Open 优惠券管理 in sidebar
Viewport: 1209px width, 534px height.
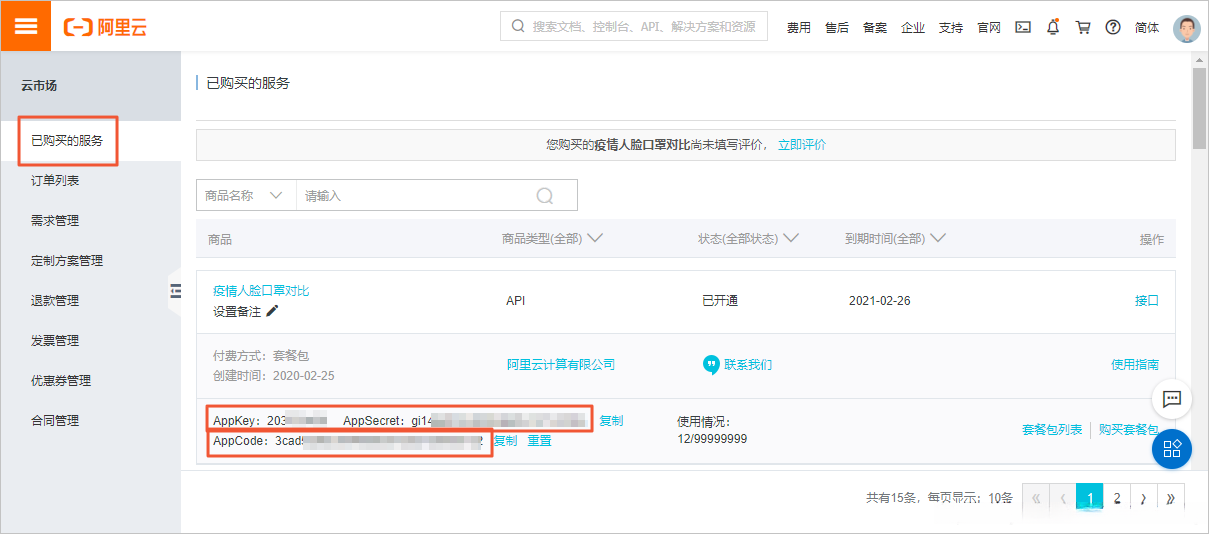tap(61, 381)
